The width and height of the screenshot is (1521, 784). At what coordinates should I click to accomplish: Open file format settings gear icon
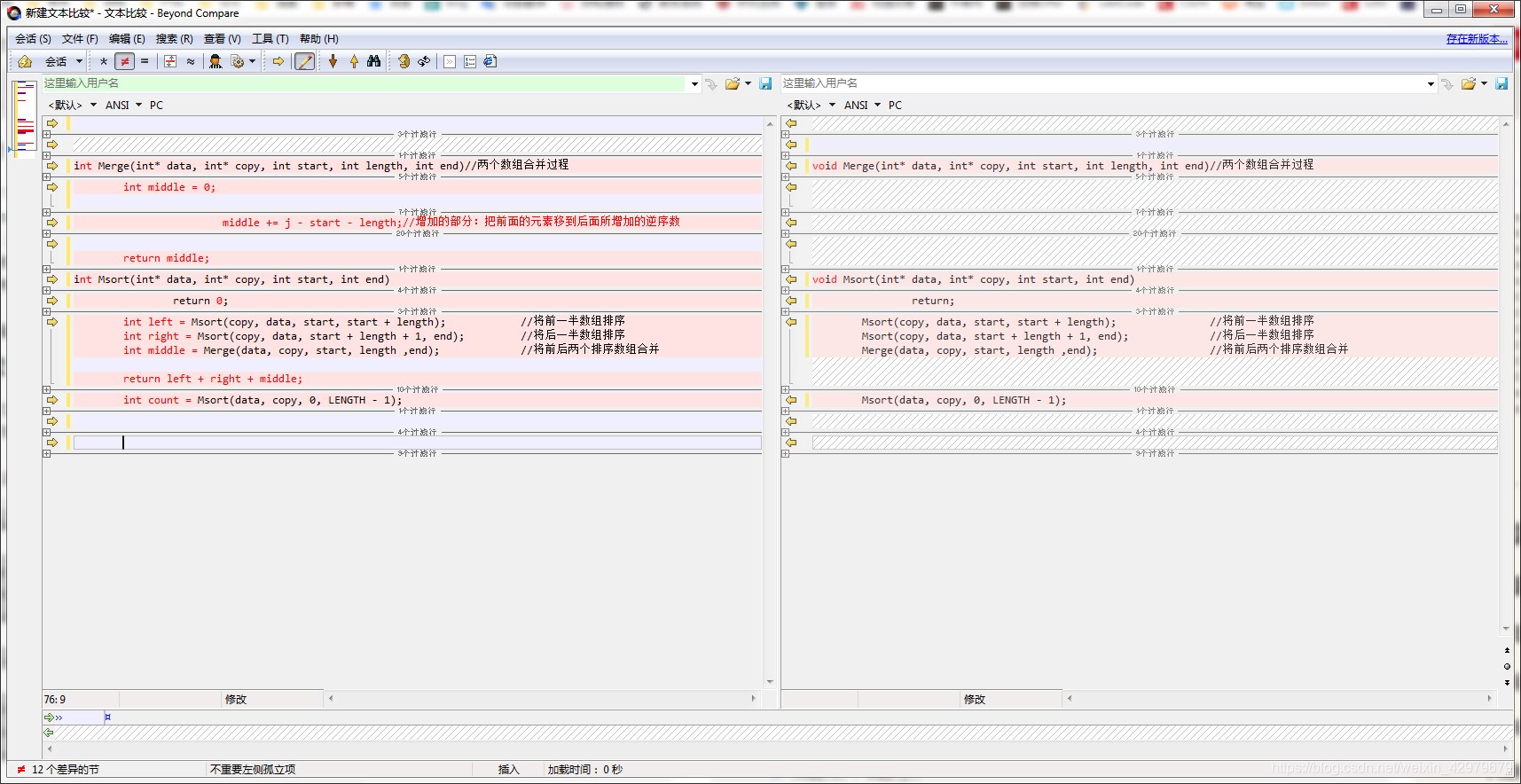pyautogui.click(x=237, y=61)
